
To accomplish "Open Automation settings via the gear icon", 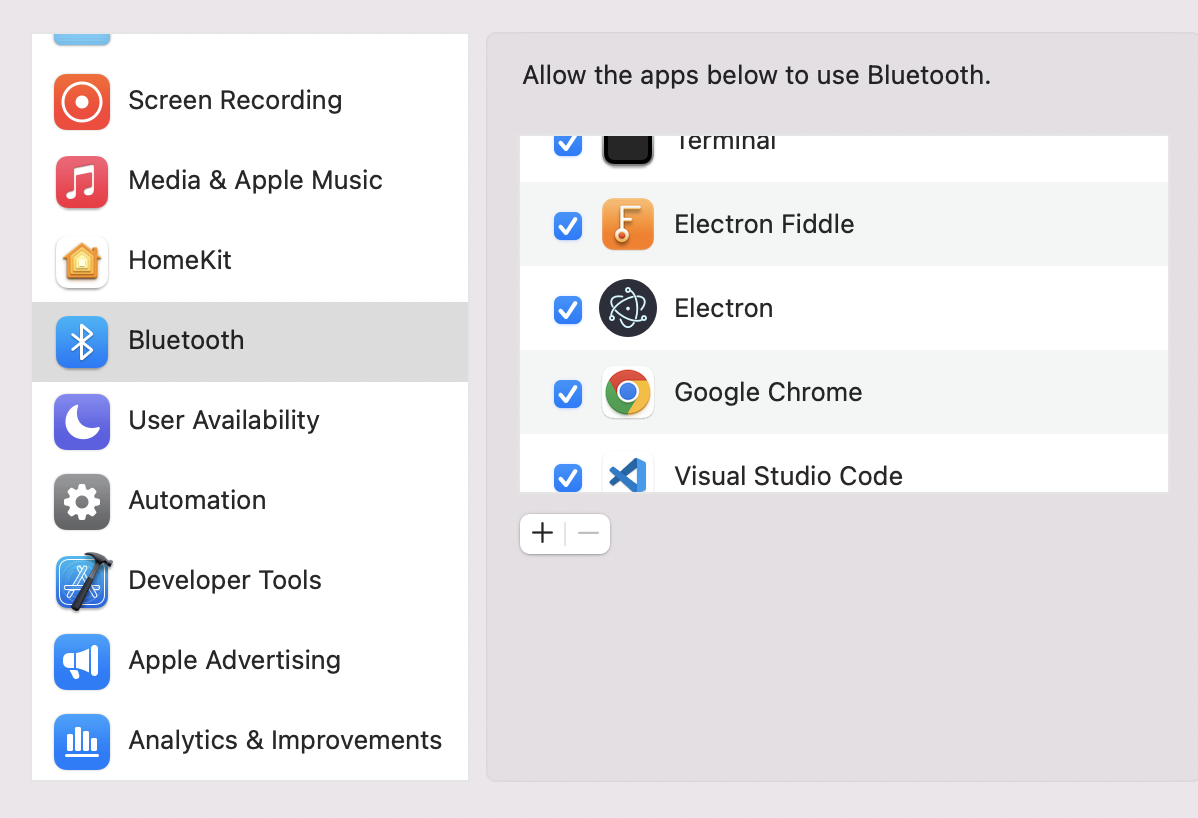I will (81, 502).
